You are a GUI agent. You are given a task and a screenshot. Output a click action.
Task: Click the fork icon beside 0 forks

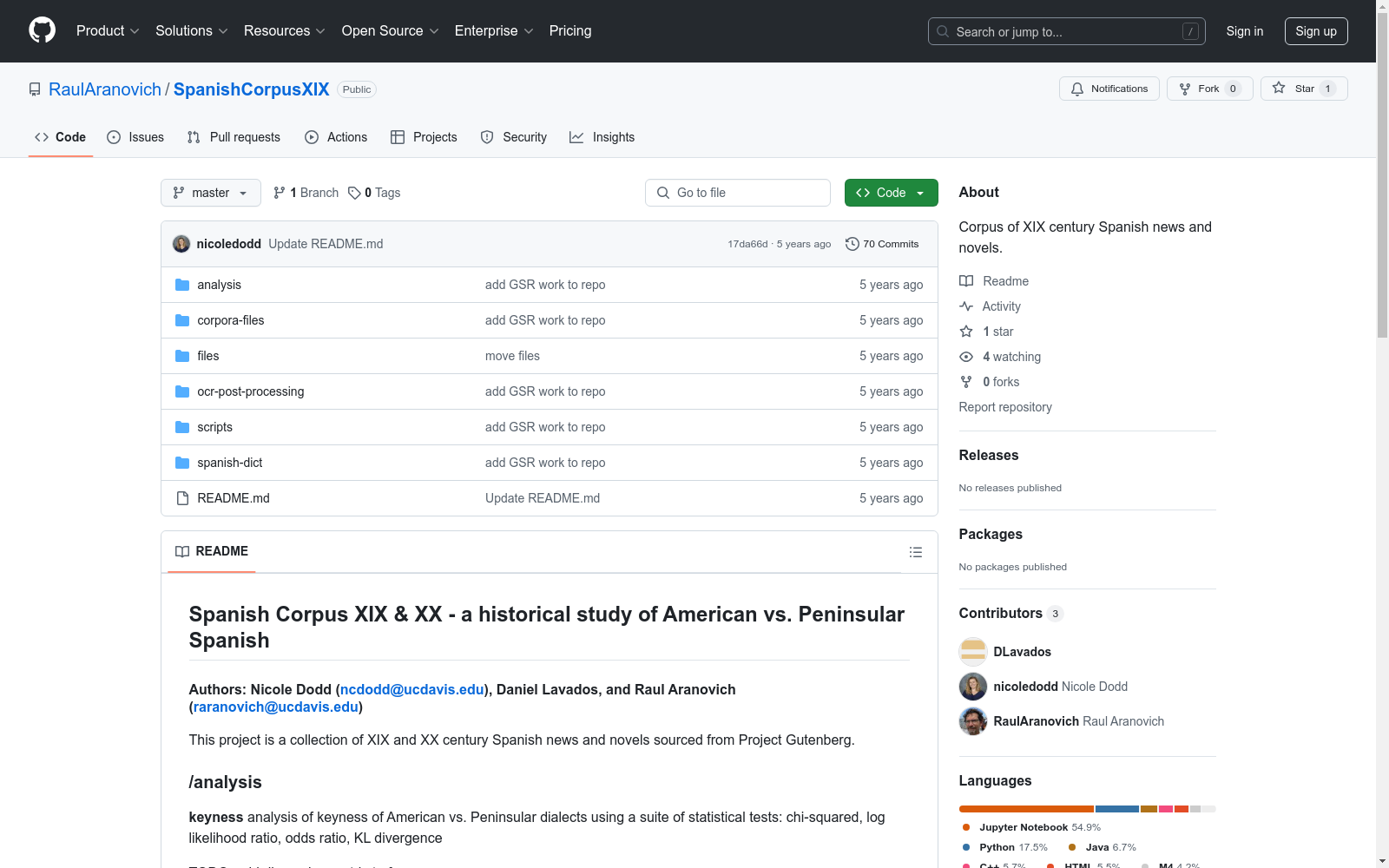point(966,382)
